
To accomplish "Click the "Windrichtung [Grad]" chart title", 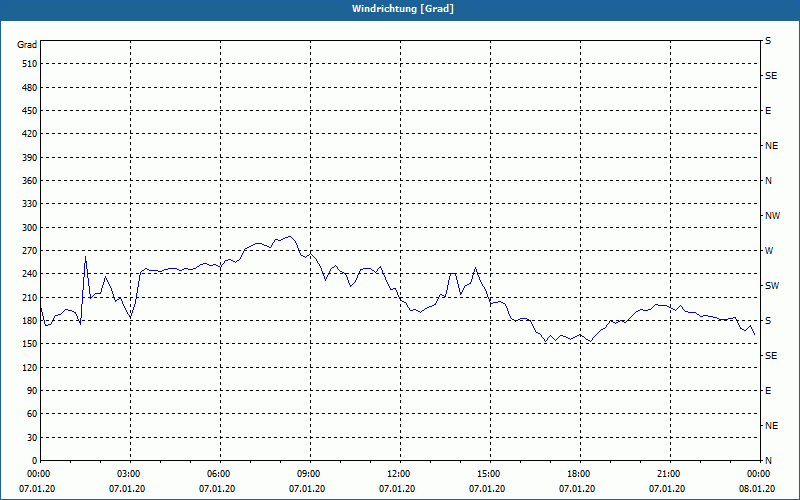I will coord(403,9).
